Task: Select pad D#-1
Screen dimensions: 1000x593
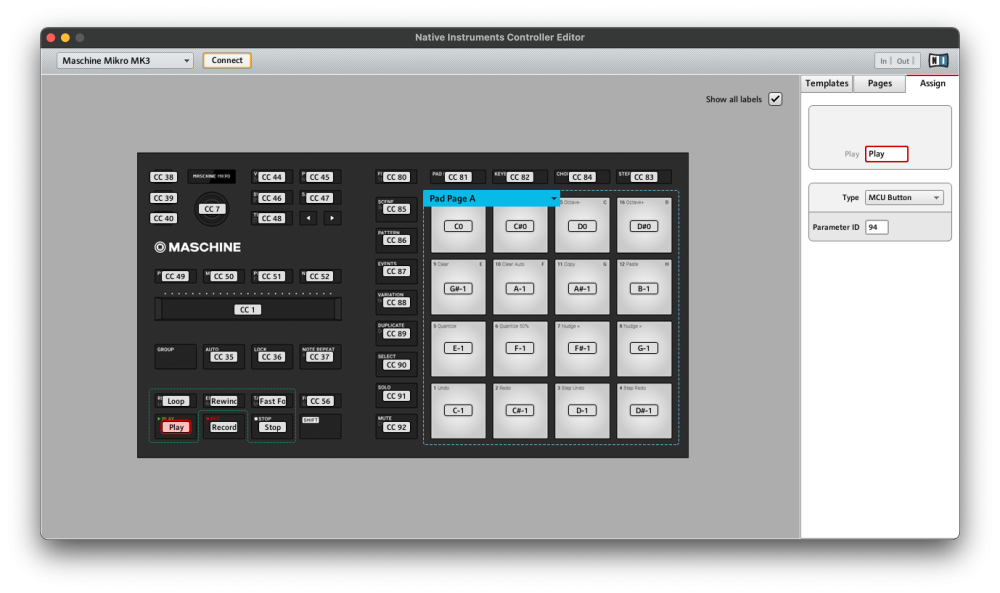Action: pyautogui.click(x=644, y=411)
